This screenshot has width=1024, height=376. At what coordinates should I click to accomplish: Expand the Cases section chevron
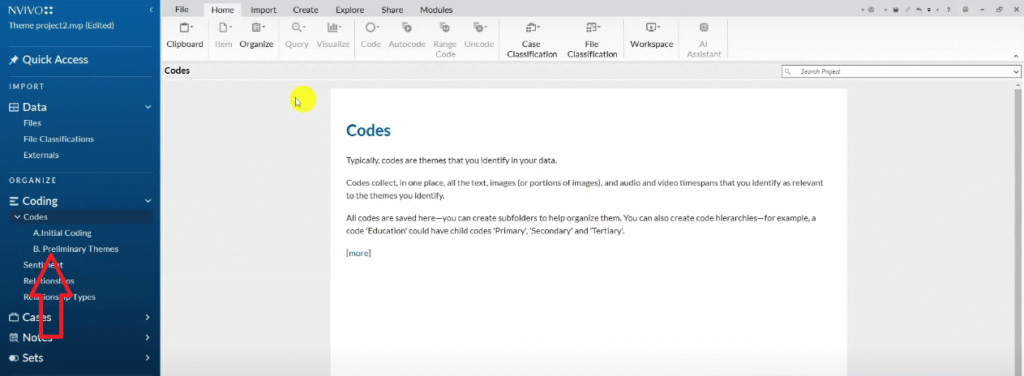click(x=148, y=317)
